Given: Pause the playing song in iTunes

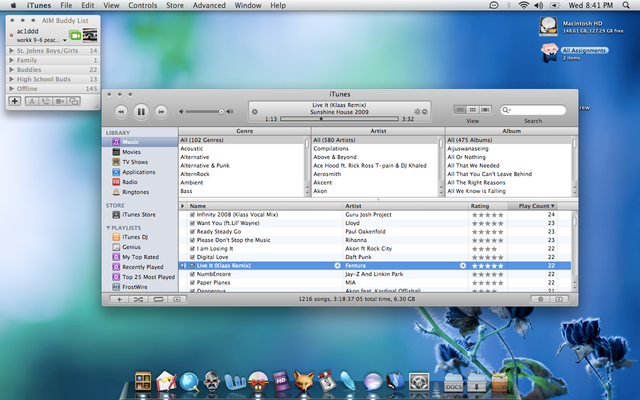Looking at the screenshot, I should click(142, 110).
